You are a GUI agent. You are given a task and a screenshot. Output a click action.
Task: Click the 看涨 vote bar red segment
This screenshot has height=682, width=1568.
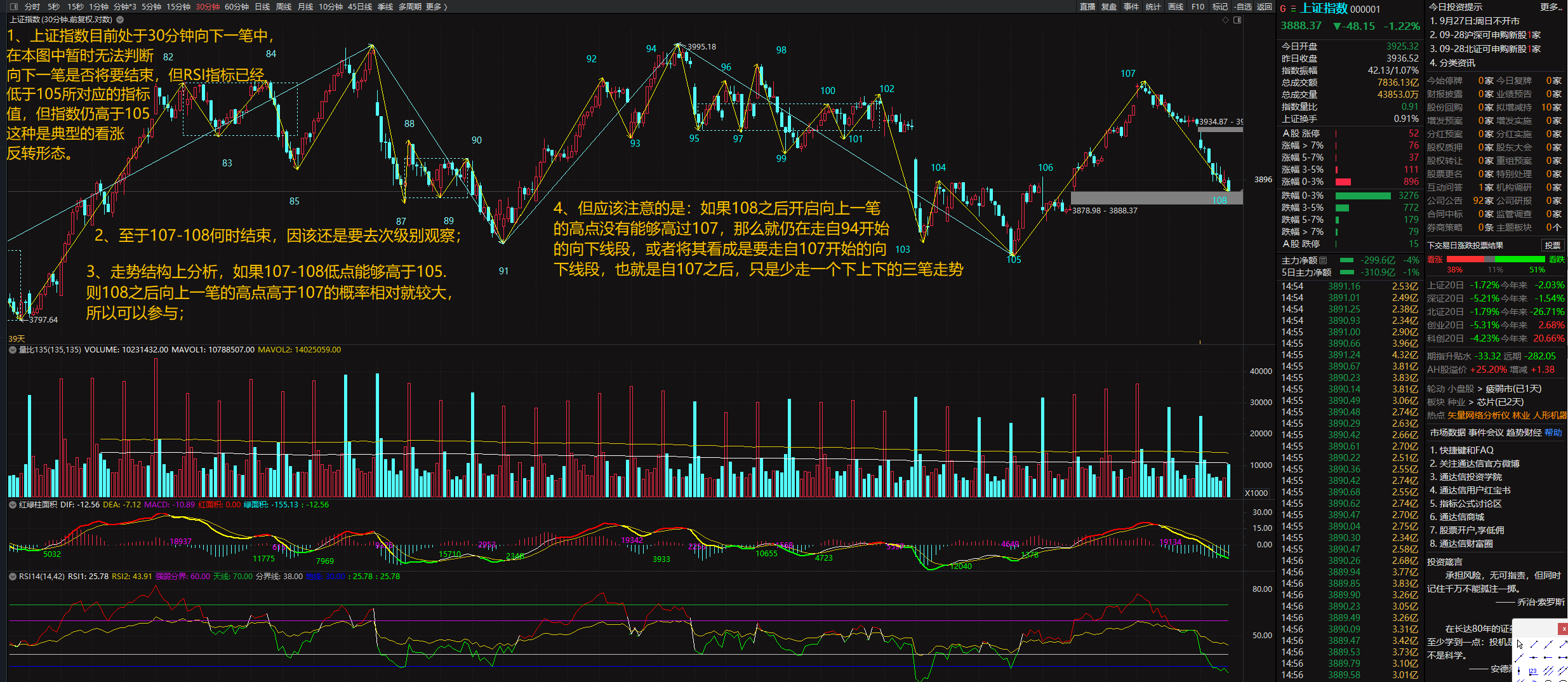(x=1465, y=259)
